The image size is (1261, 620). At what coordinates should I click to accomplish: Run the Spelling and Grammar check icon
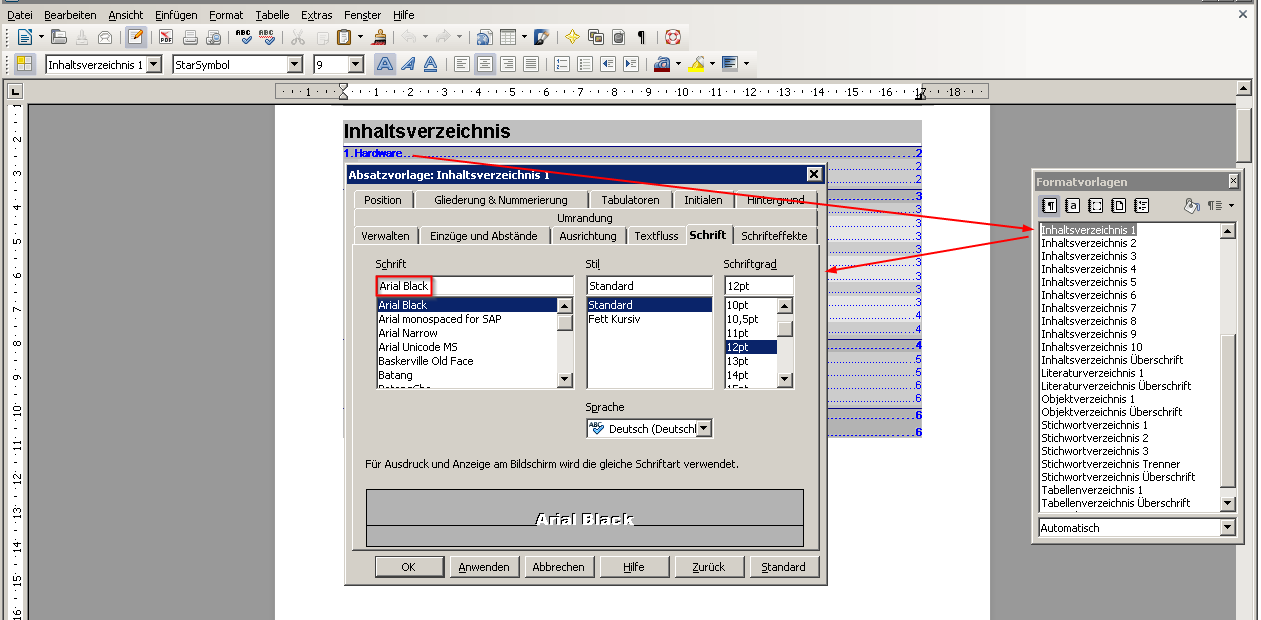[244, 37]
